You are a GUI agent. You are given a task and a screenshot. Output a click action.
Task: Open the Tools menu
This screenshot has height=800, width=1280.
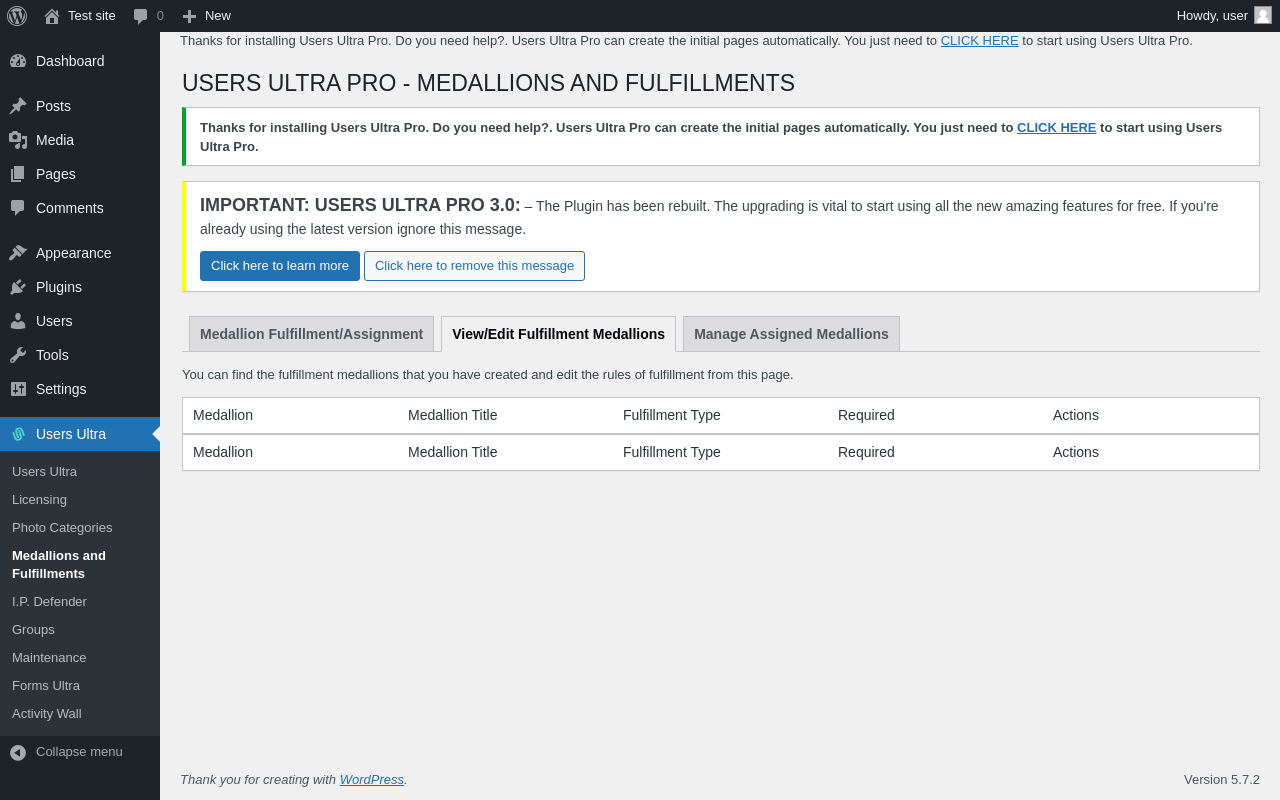(x=80, y=355)
